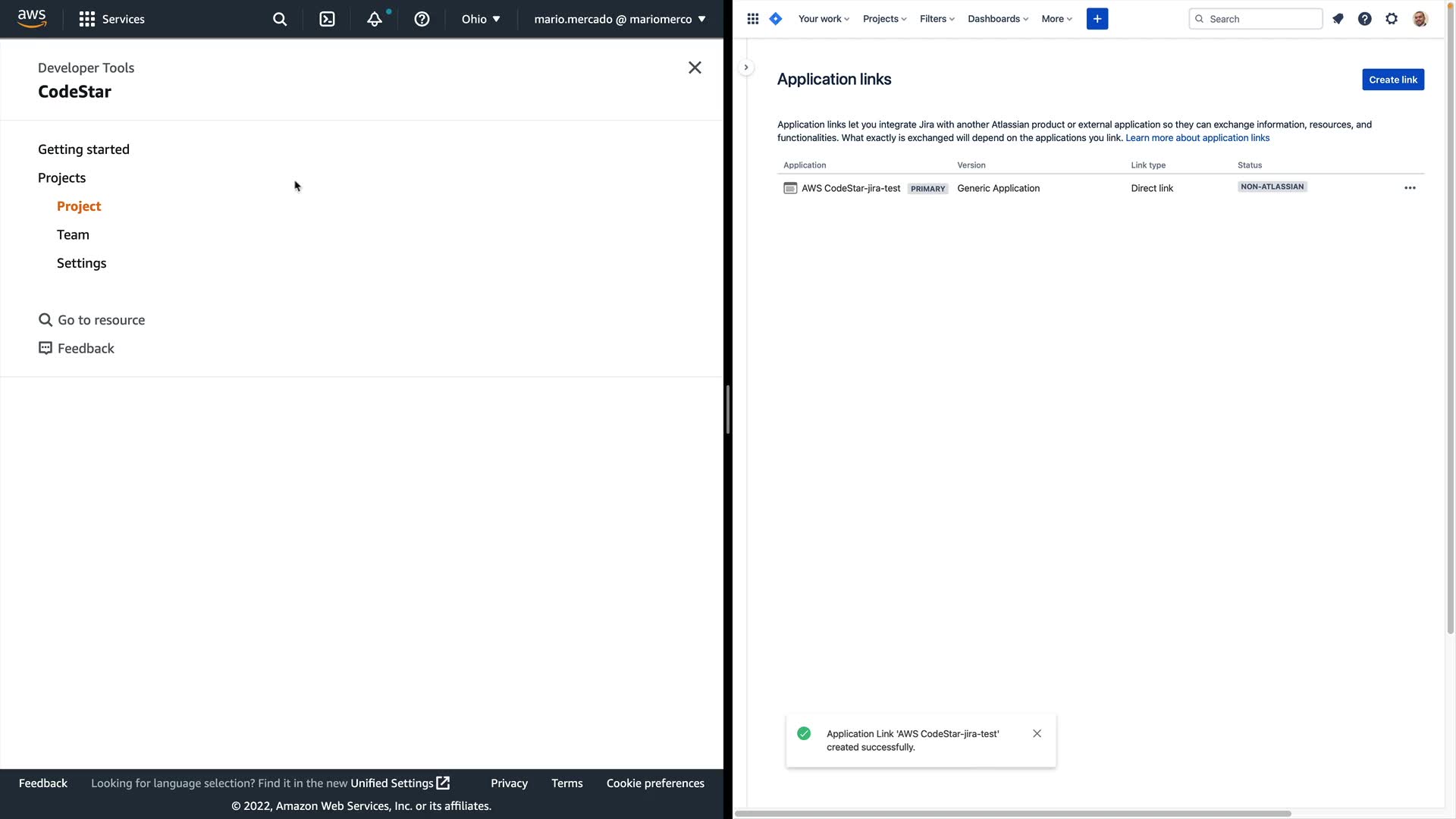Screen dimensions: 1456x819
Task: Click the AWS help question mark icon
Action: [422, 19]
